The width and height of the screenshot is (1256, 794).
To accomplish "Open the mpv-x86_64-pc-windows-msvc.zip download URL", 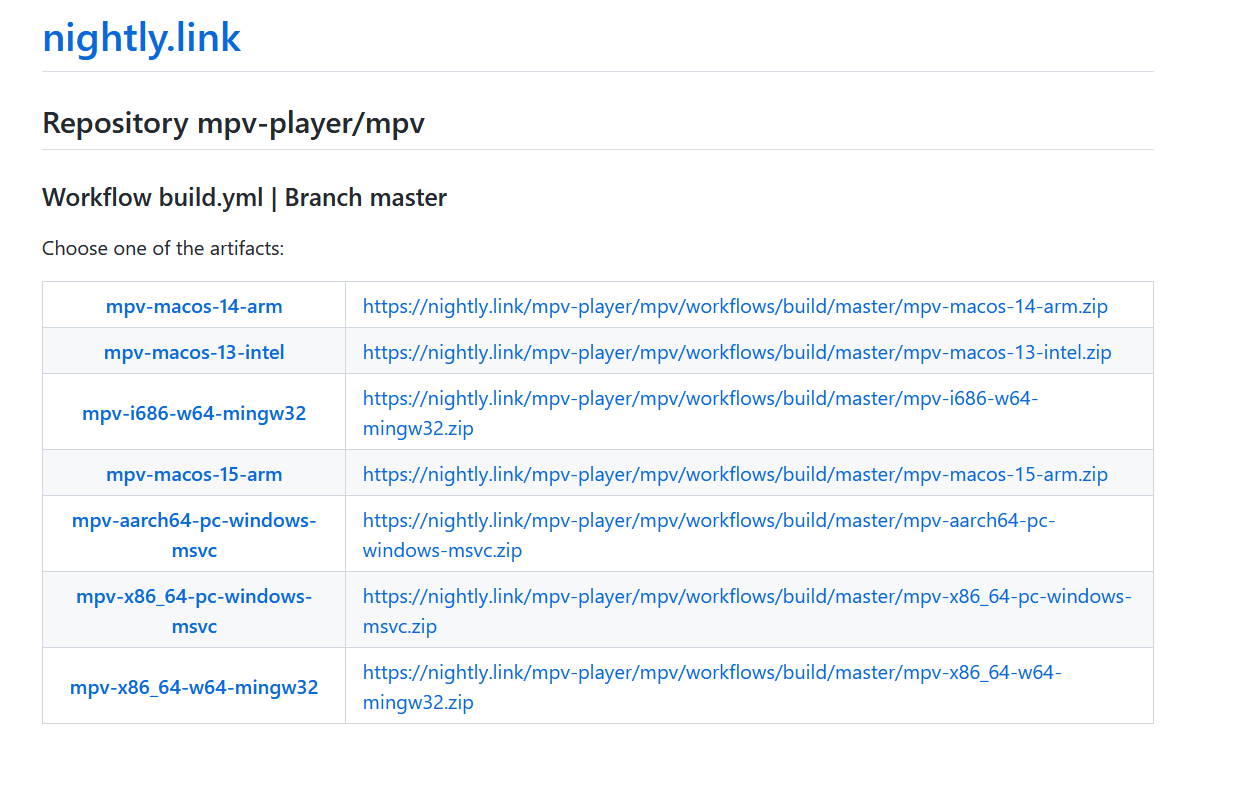I will pyautogui.click(x=746, y=596).
